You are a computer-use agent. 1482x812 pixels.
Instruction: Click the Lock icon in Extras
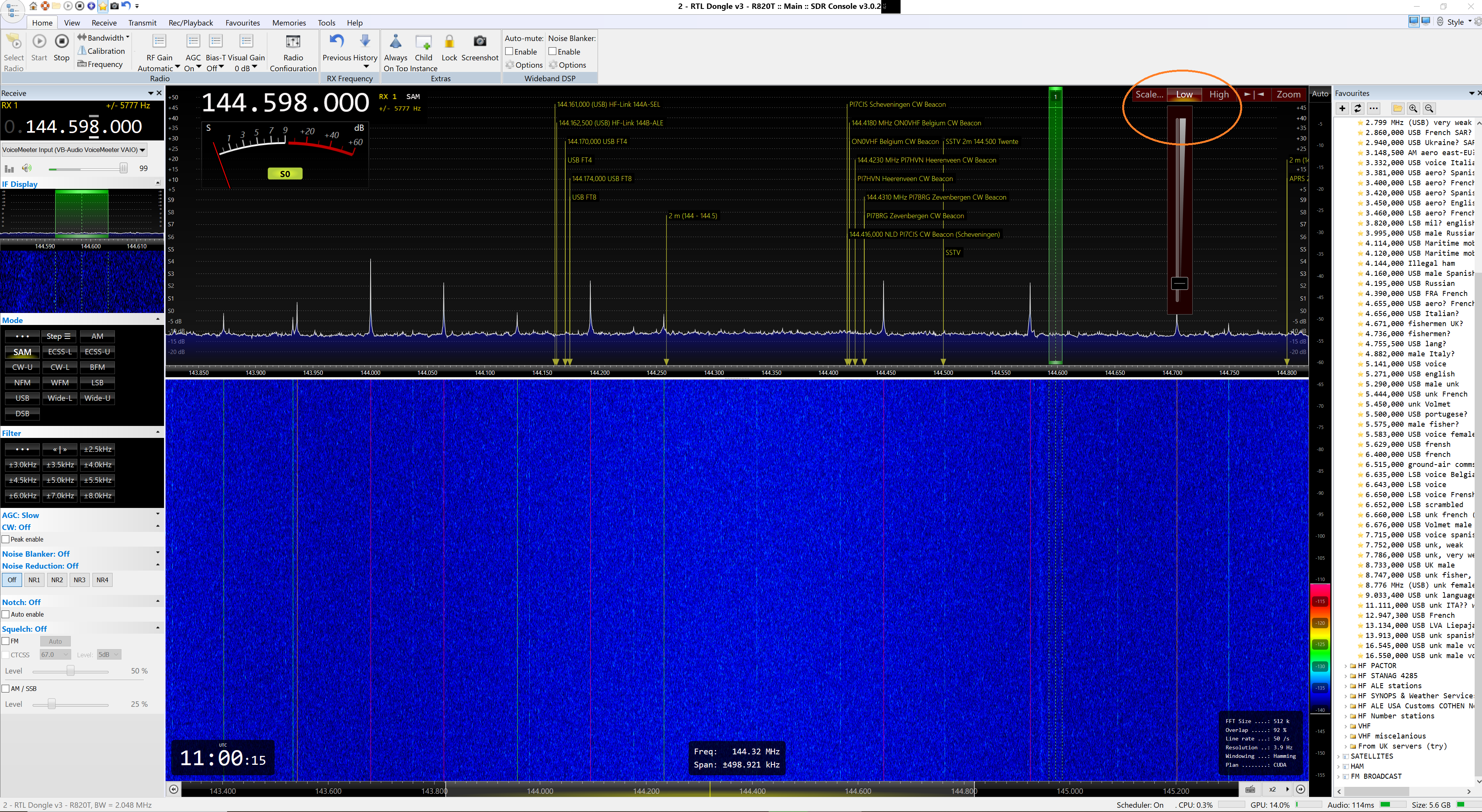point(449,42)
